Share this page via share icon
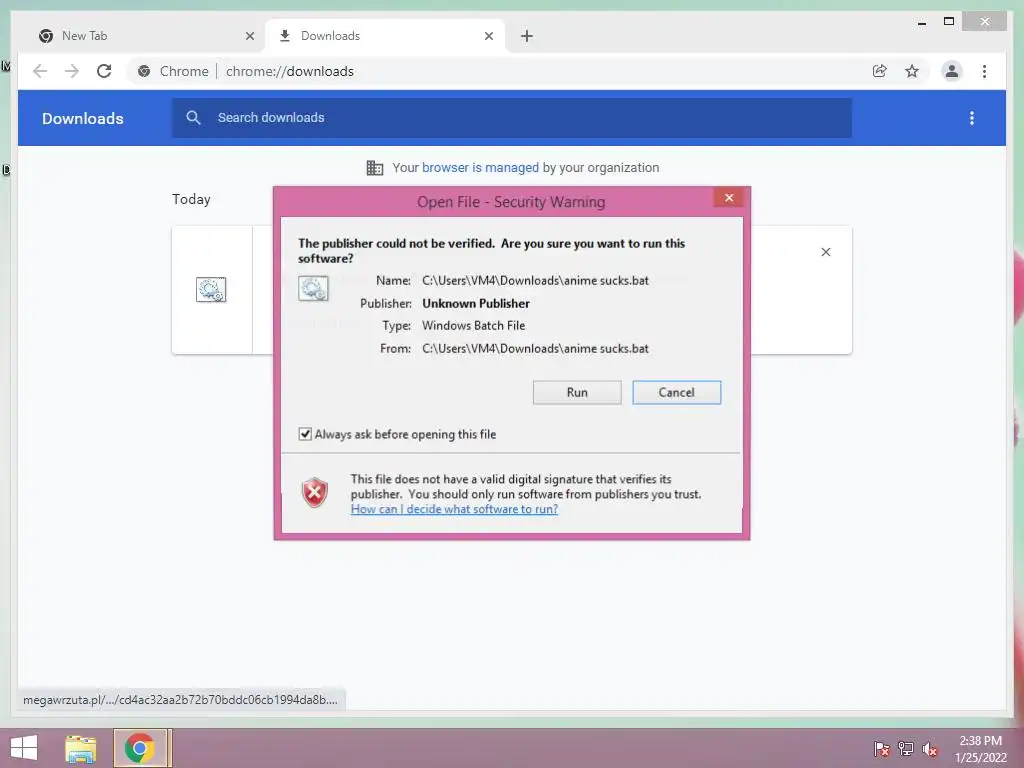The image size is (1024, 768). tap(880, 71)
